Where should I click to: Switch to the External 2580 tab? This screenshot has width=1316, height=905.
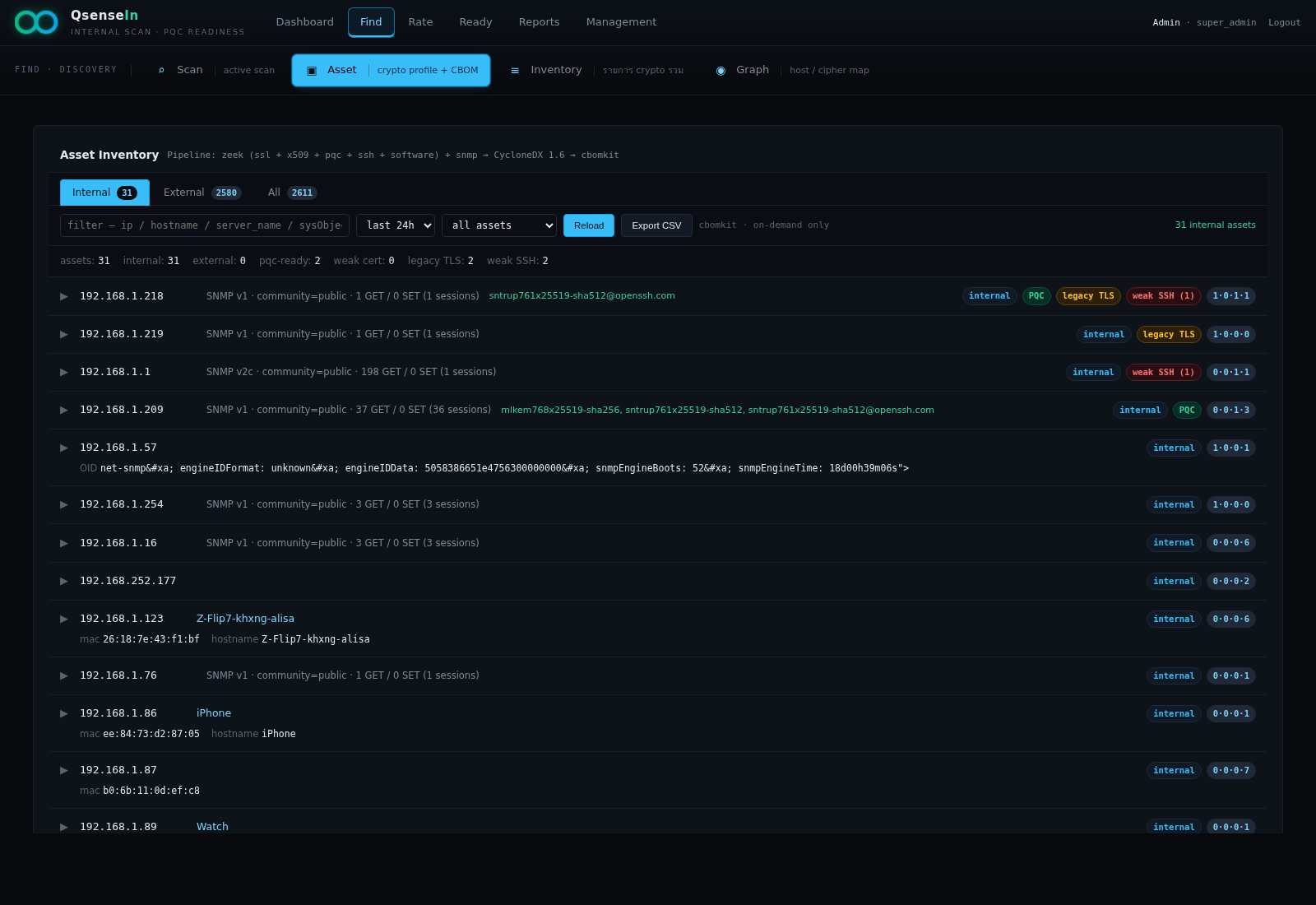pyautogui.click(x=202, y=193)
